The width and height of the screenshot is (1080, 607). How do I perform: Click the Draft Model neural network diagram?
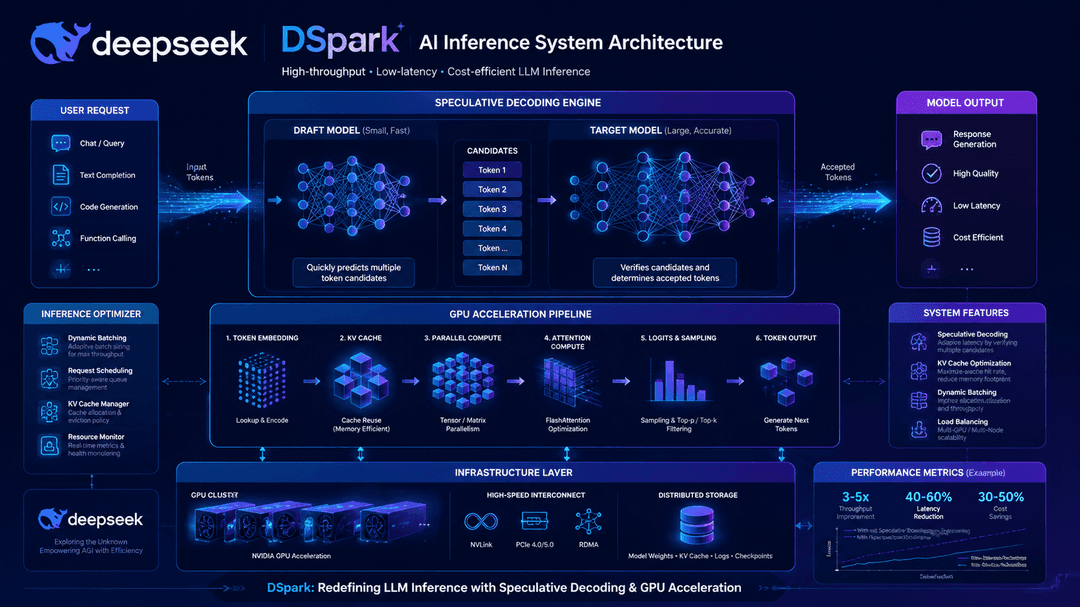point(353,196)
